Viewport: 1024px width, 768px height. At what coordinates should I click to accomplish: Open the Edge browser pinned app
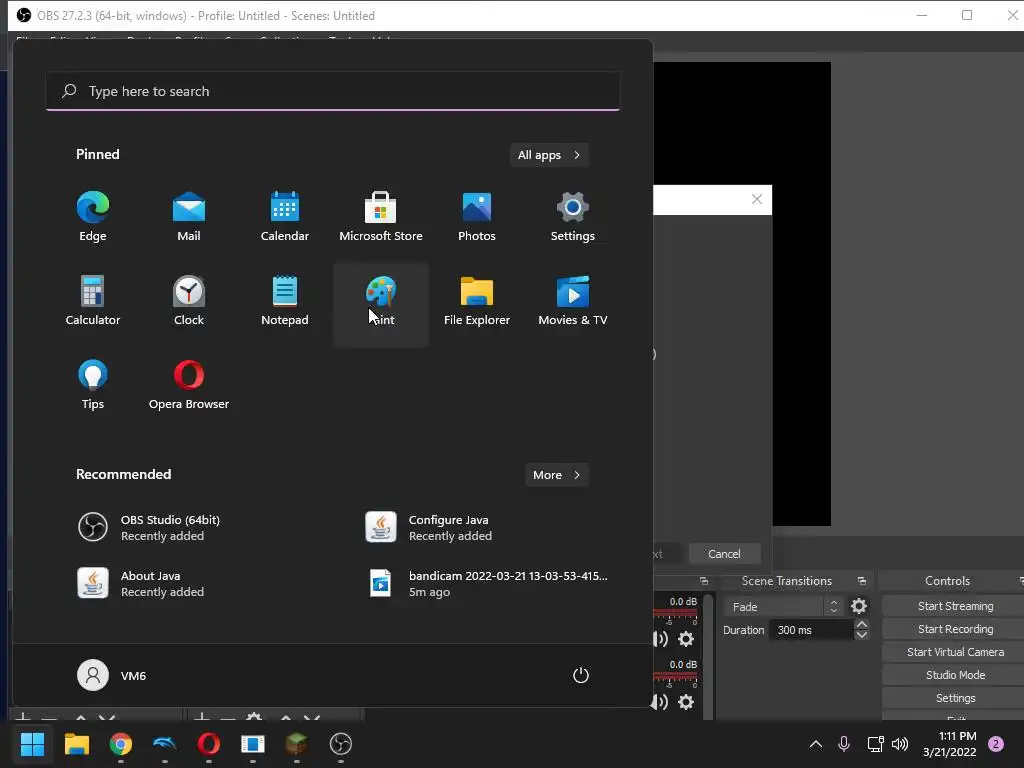93,217
